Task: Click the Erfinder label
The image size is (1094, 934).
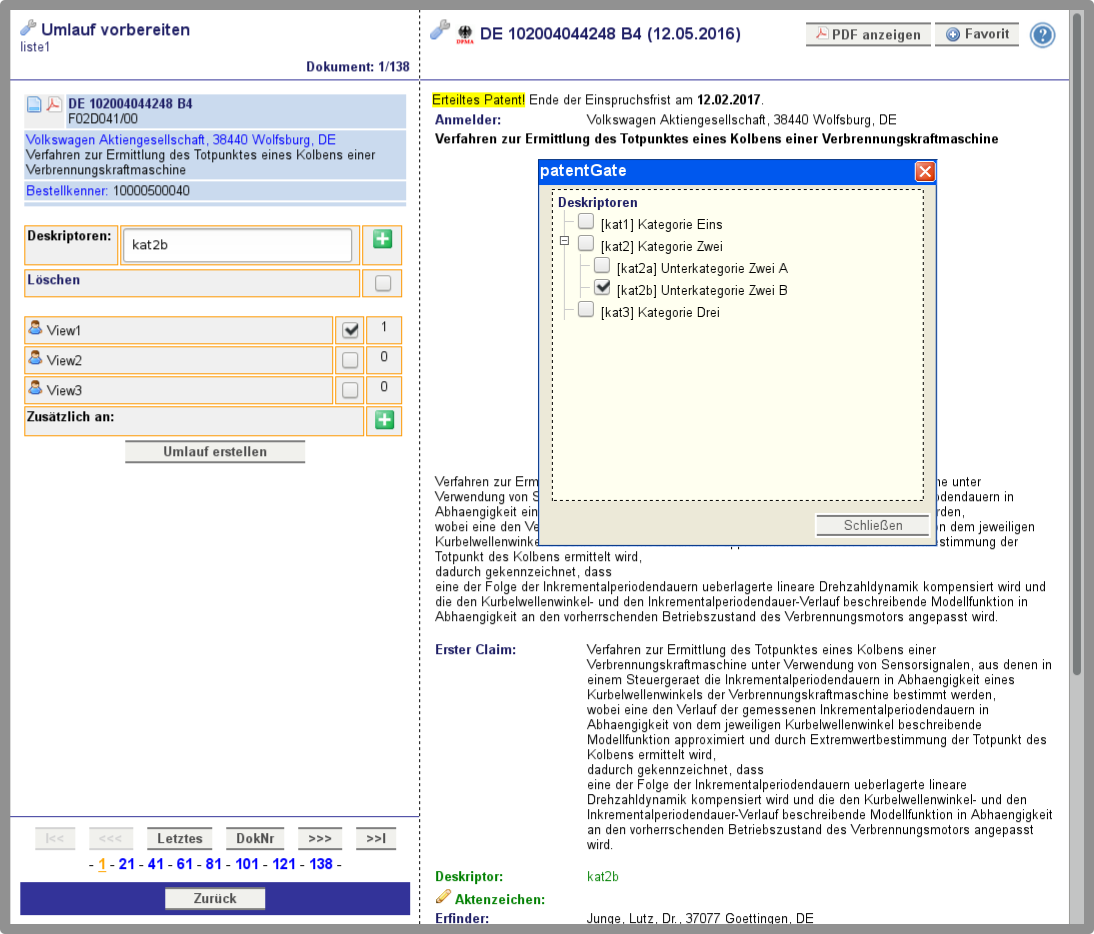Action: [x=462, y=918]
